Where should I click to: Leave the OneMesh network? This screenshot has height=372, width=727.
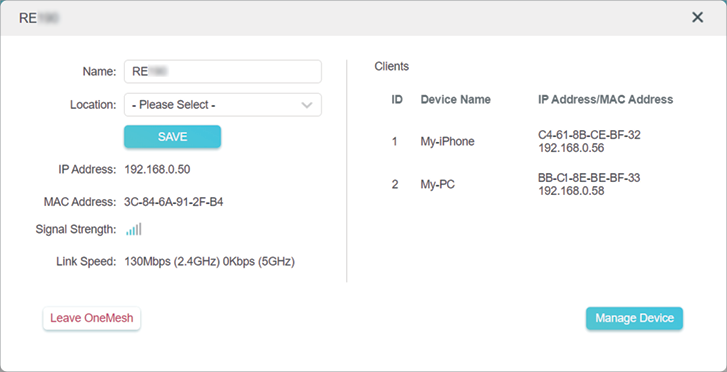[x=92, y=318]
